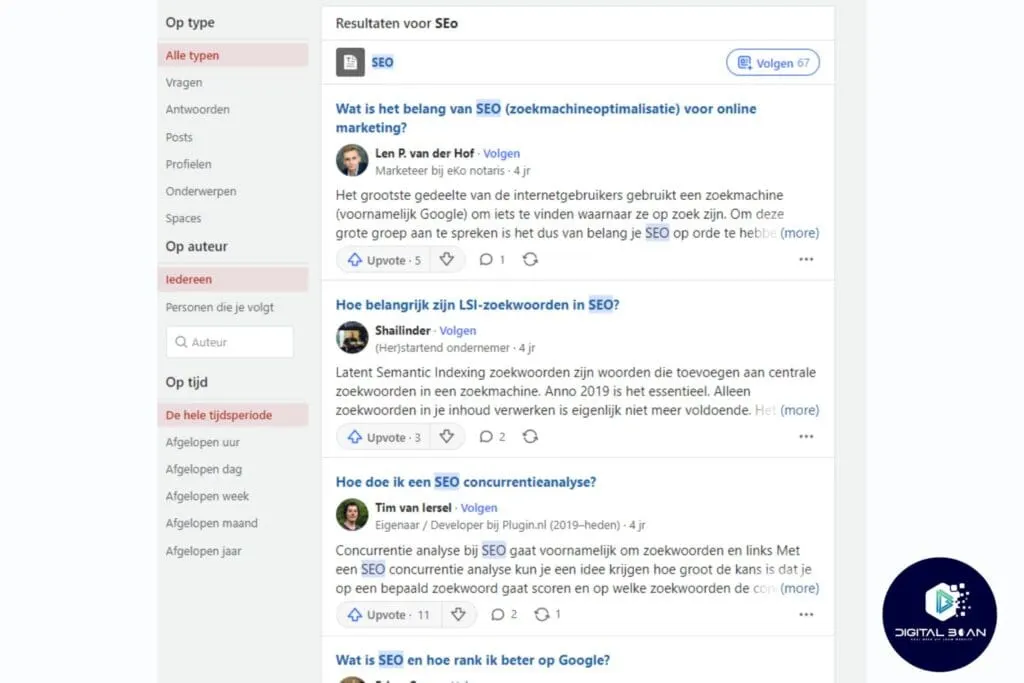The width and height of the screenshot is (1024, 683).
Task: Open comments on Tim van Iersel's answer
Action: pos(504,614)
